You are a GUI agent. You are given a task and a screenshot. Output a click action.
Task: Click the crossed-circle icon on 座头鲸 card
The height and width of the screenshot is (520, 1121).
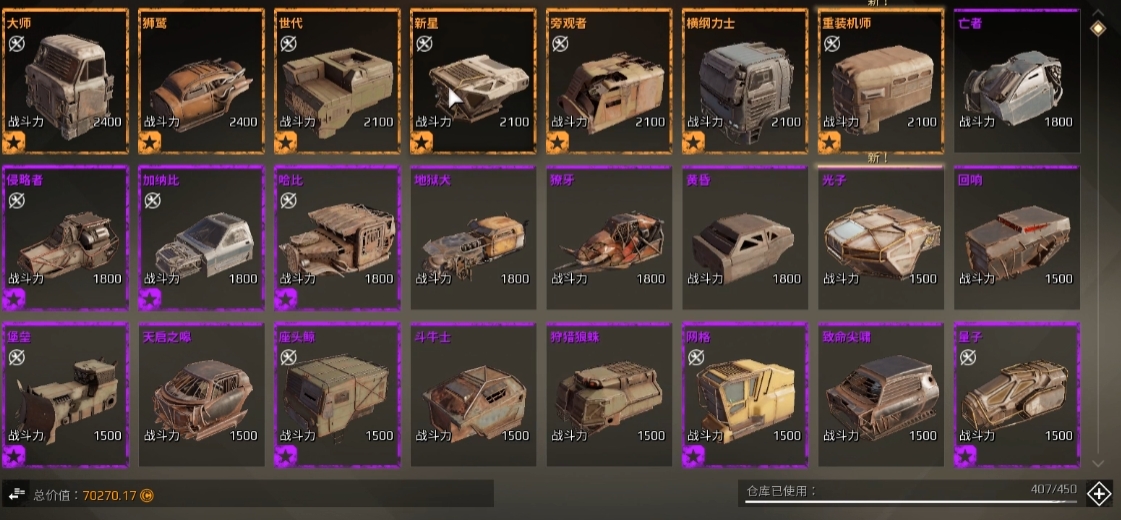click(287, 357)
